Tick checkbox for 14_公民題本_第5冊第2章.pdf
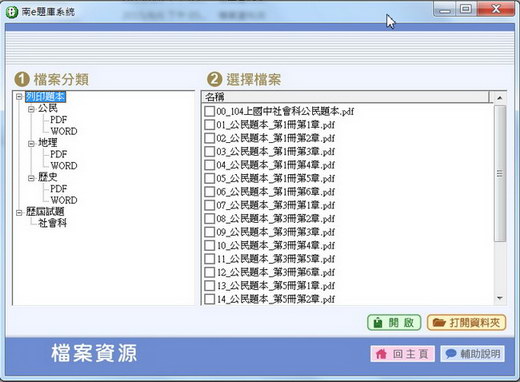The image size is (520, 382). coord(209,299)
